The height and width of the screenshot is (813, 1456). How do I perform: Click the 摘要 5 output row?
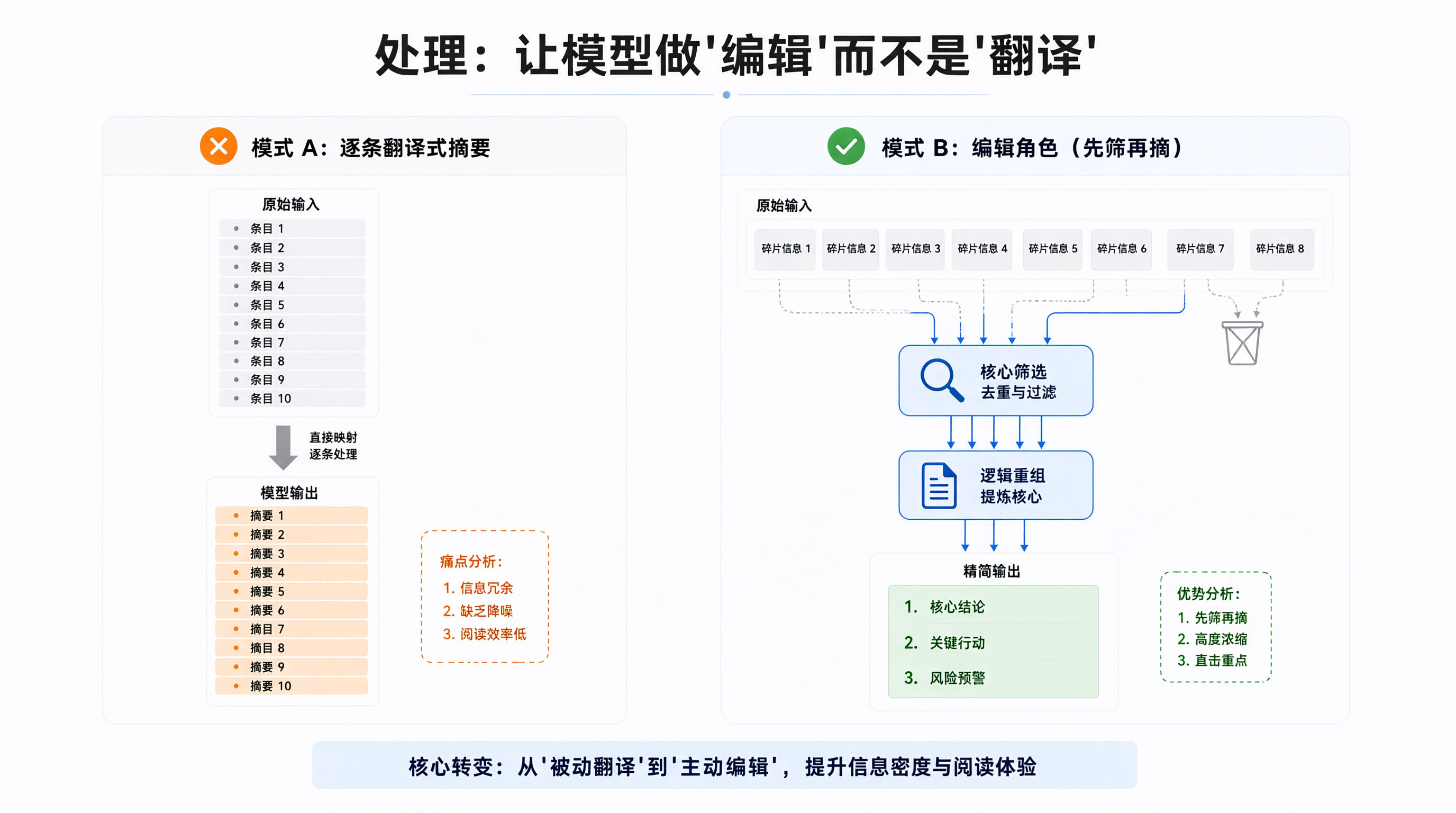(291, 591)
